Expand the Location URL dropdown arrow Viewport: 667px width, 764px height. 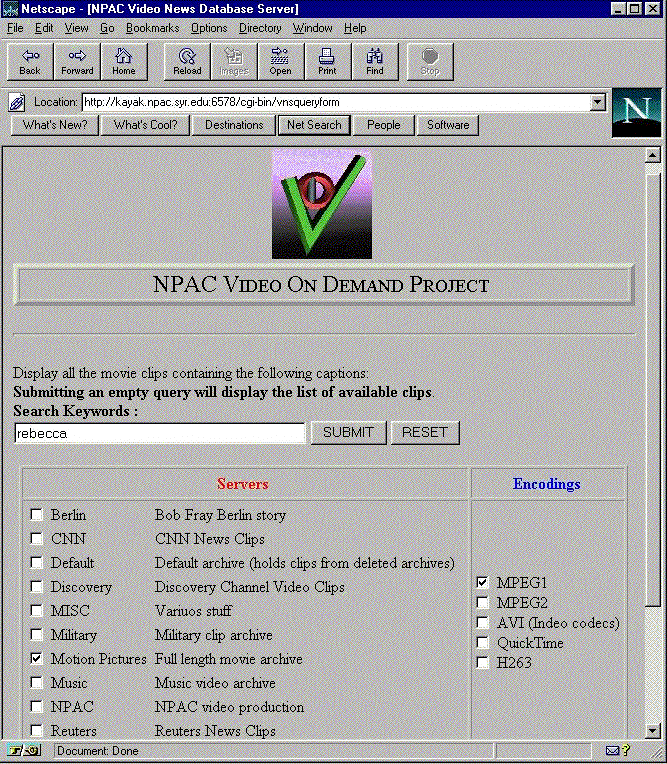[x=597, y=102]
